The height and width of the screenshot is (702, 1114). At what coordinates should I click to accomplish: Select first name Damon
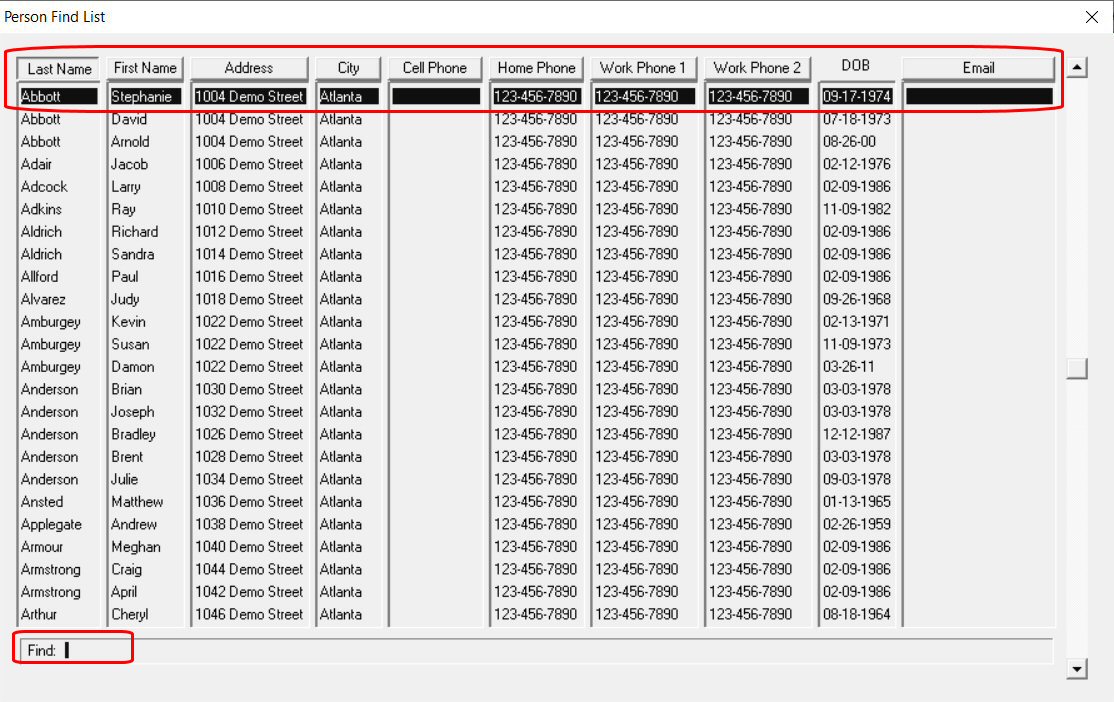click(x=132, y=367)
